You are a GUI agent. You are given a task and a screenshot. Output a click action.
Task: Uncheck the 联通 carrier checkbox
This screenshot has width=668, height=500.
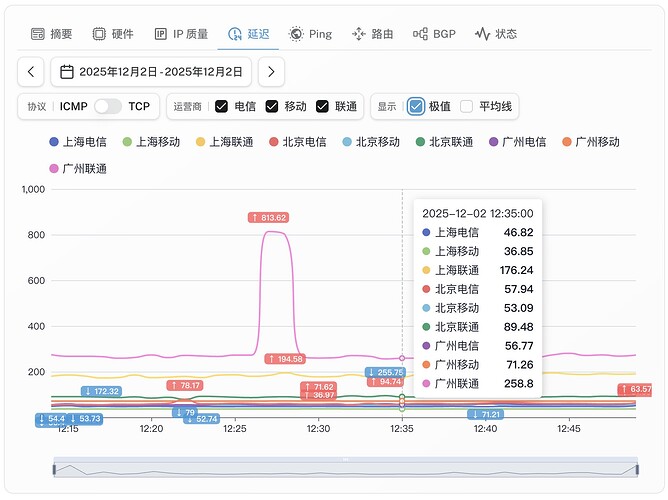[322, 106]
